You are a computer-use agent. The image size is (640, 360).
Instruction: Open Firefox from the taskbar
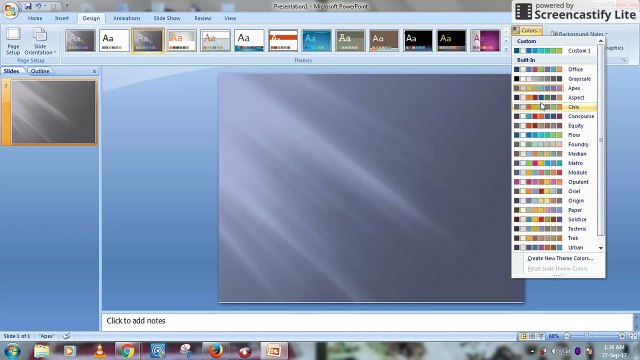[216, 351]
